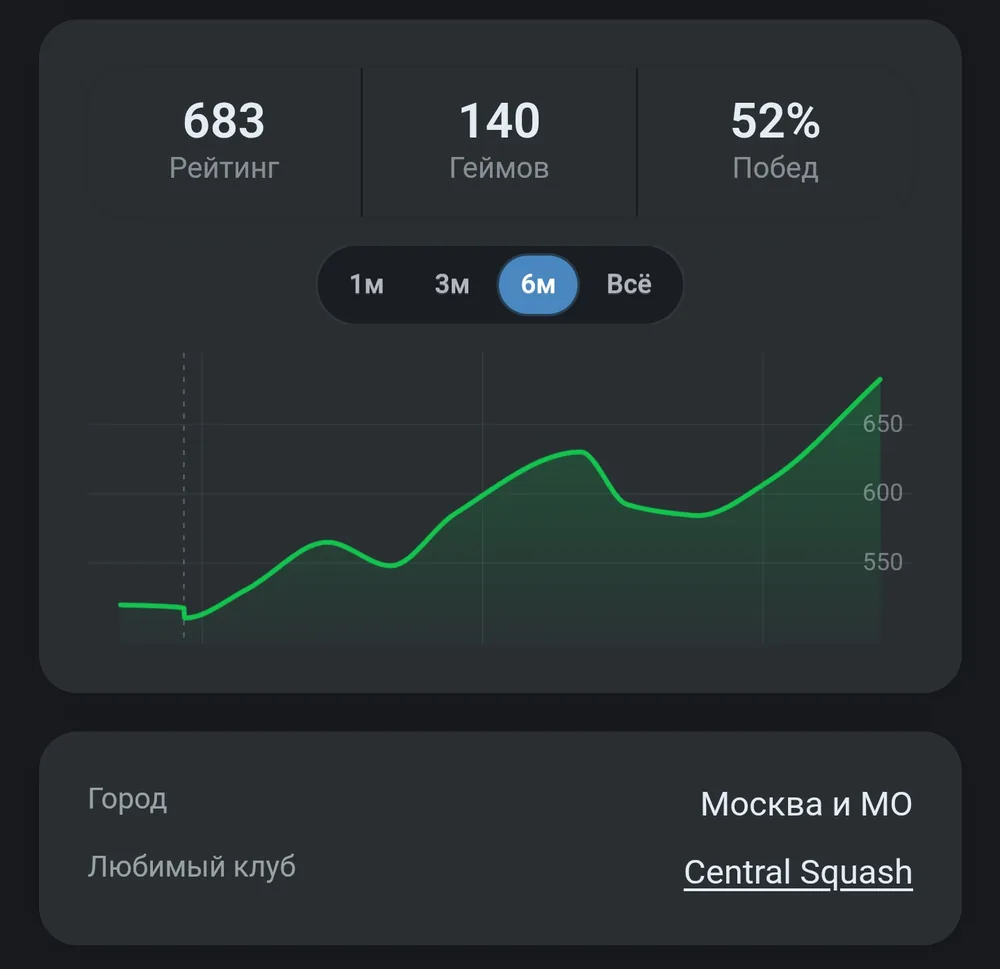Click the 650 axis label

pyautogui.click(x=883, y=424)
